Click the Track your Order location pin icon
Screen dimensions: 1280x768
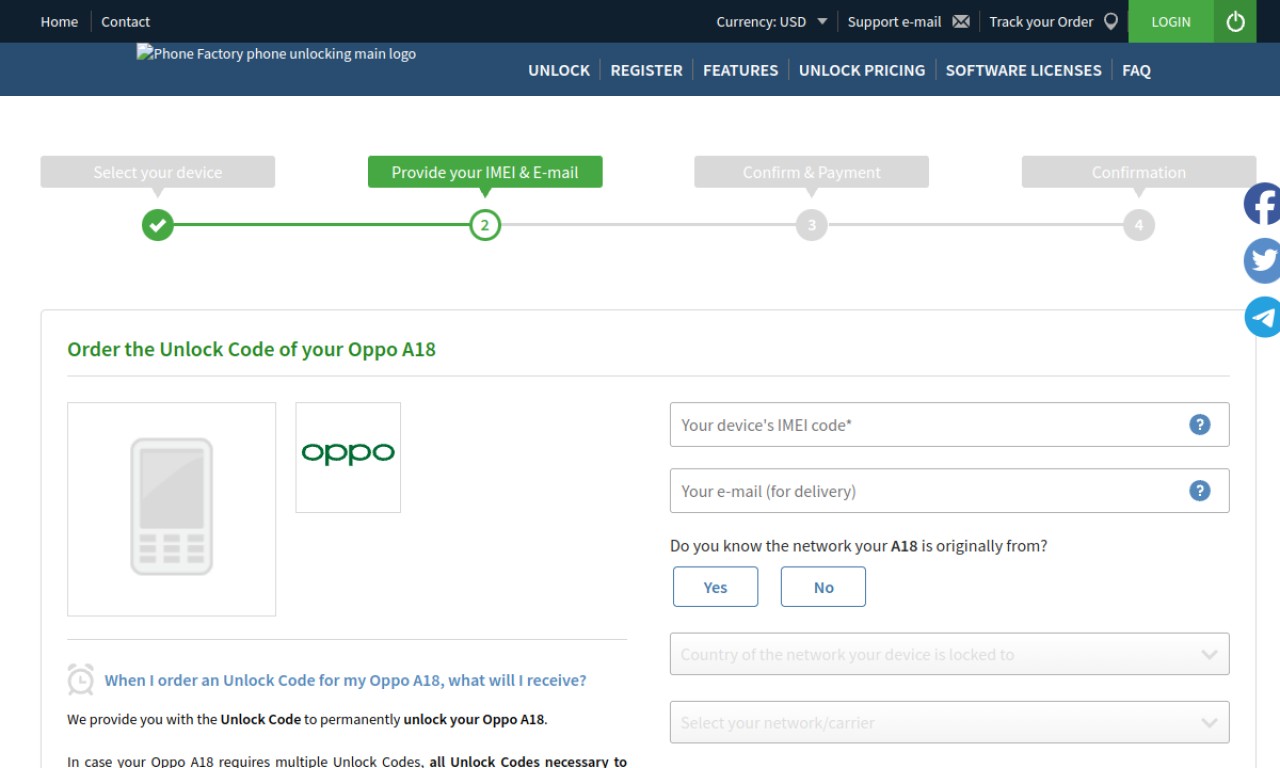click(x=1111, y=21)
